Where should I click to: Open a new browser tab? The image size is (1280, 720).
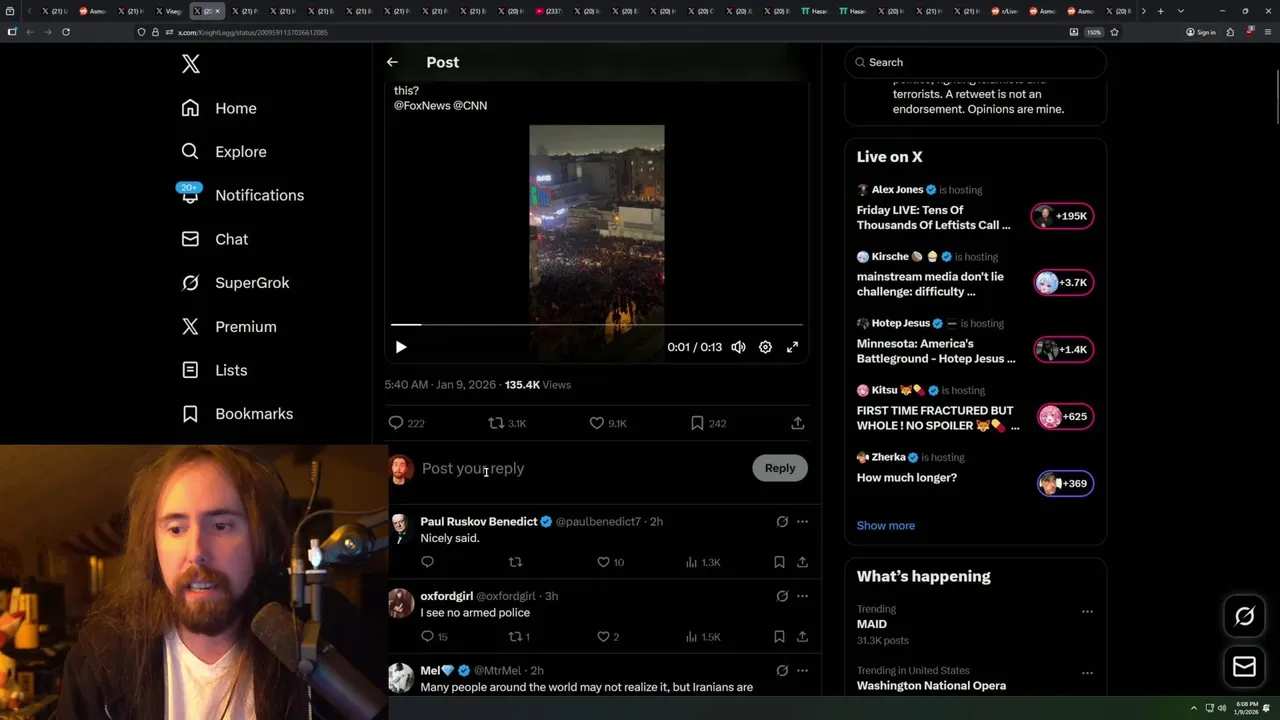click(x=1160, y=11)
